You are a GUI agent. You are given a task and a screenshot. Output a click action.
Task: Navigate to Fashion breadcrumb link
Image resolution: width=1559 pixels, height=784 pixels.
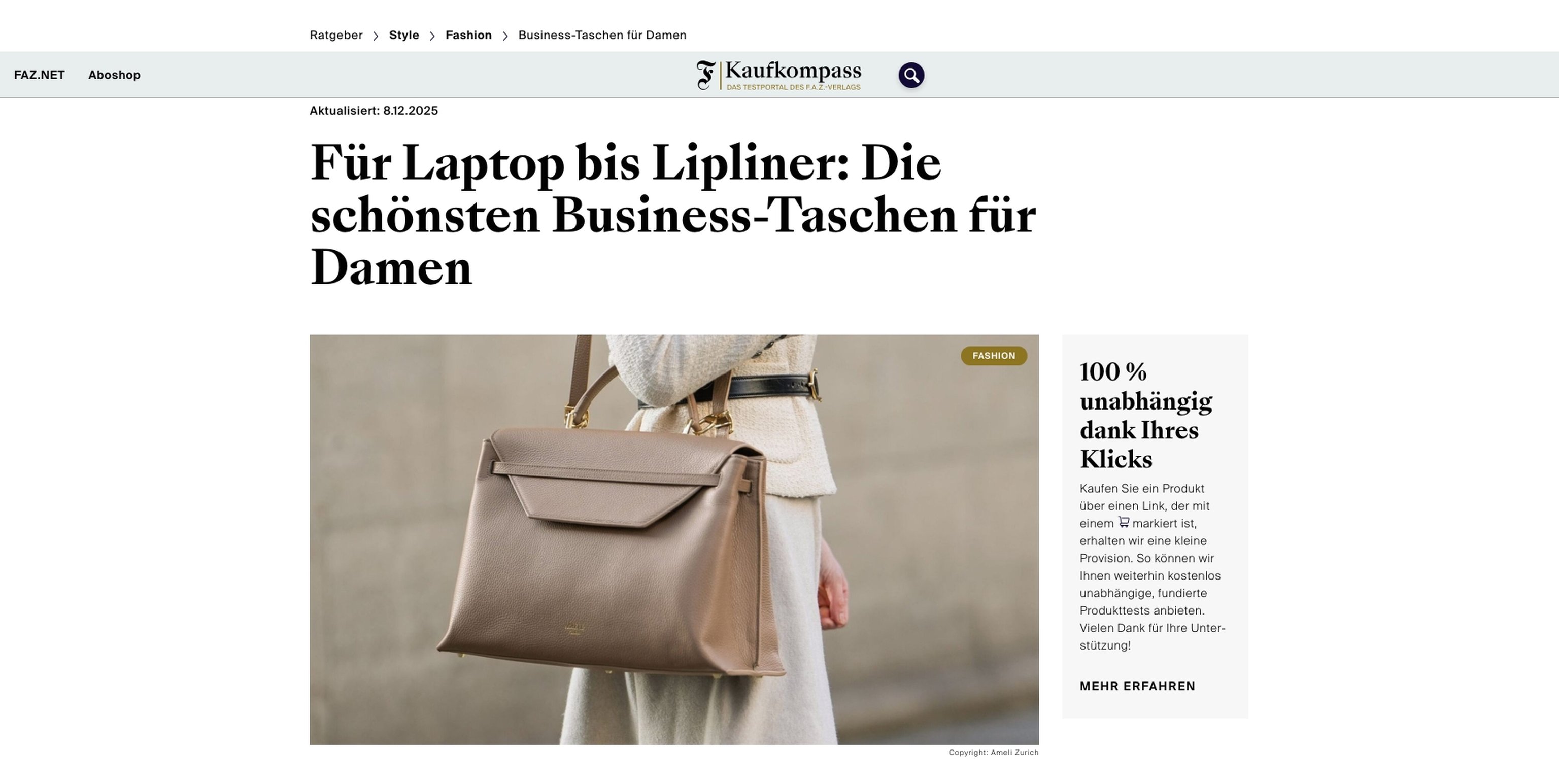pyautogui.click(x=468, y=35)
